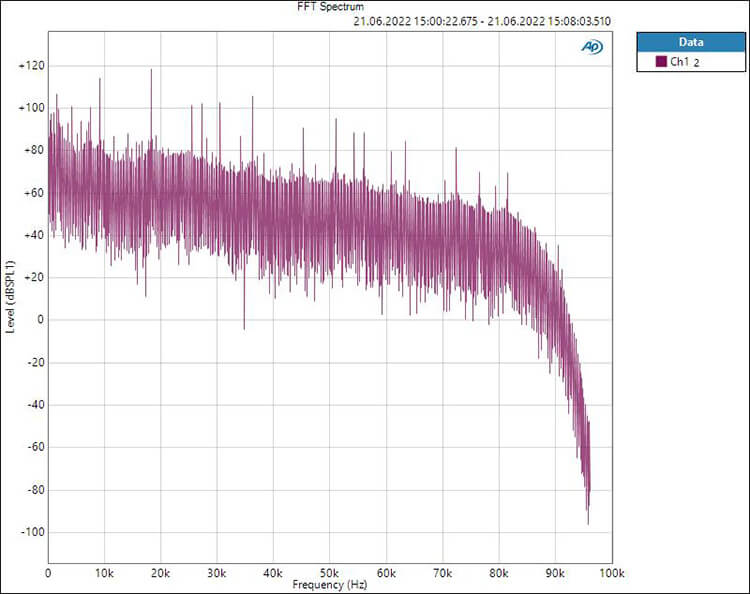The height and width of the screenshot is (594, 750).
Task: Click the FFT Spectrum graph title
Action: (331, 7)
